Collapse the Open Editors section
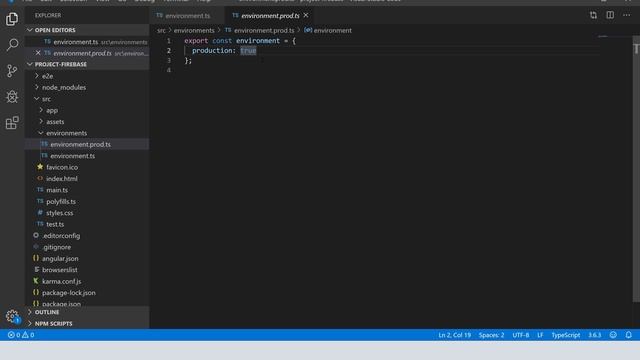 click(87, 30)
